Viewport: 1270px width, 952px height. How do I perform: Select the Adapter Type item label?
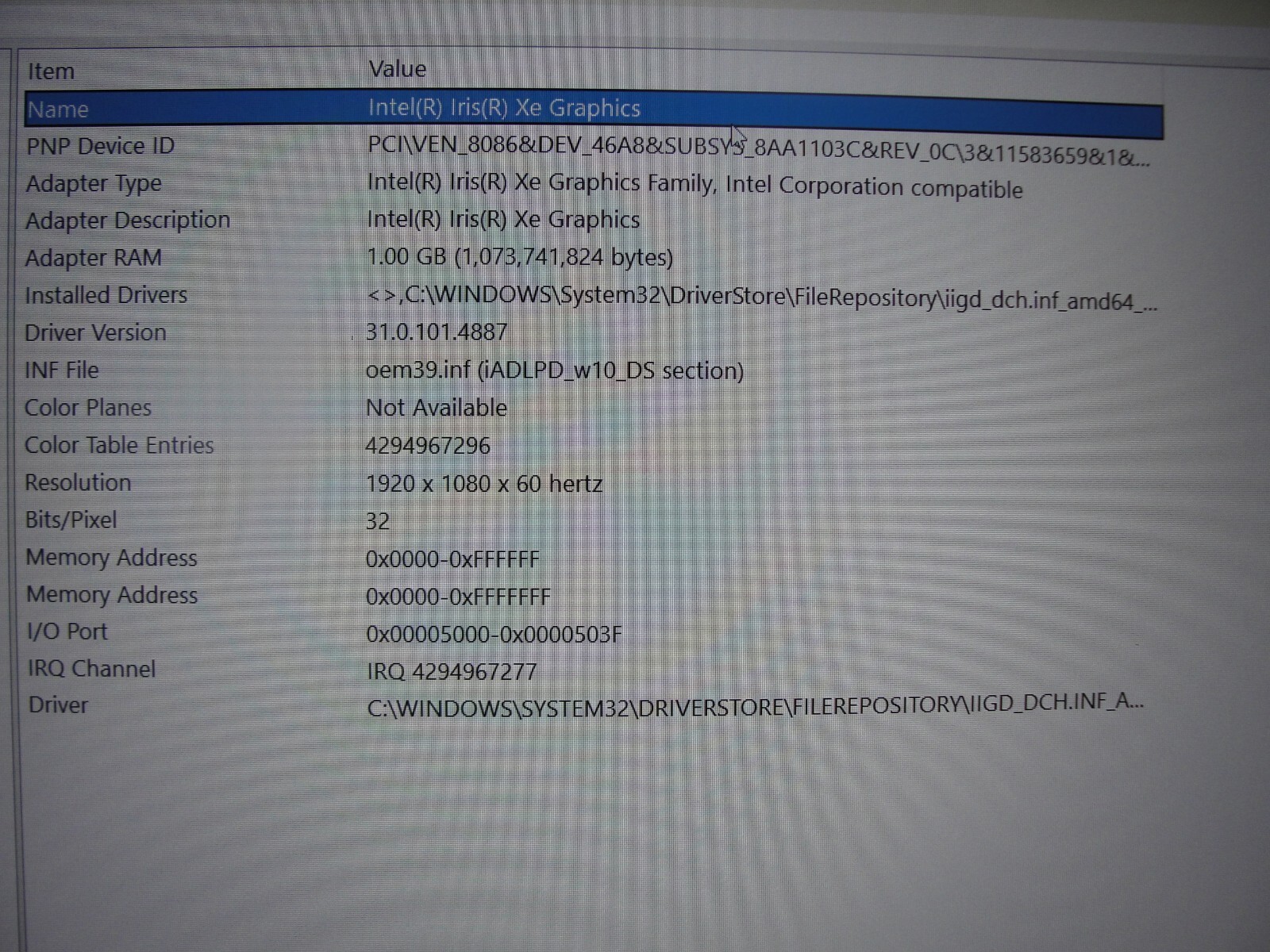click(x=94, y=184)
